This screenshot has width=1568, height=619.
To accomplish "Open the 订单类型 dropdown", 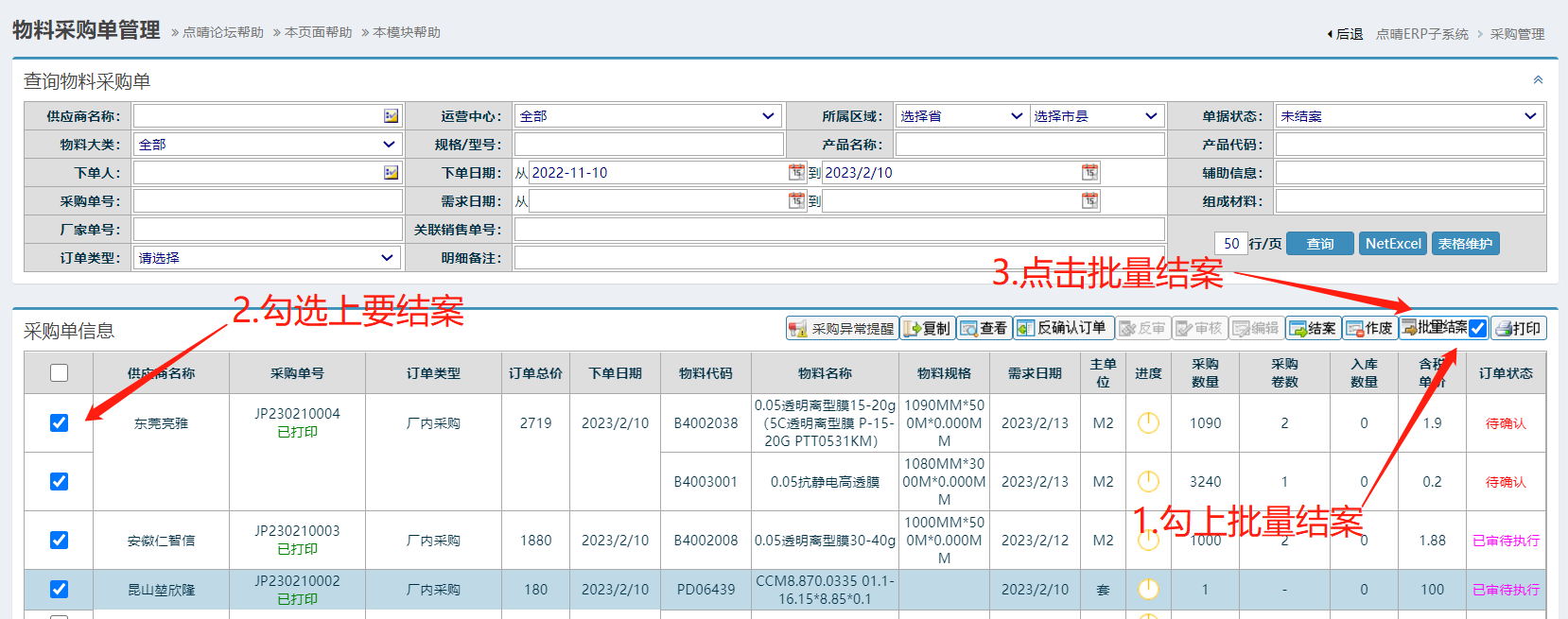I will coord(267,258).
